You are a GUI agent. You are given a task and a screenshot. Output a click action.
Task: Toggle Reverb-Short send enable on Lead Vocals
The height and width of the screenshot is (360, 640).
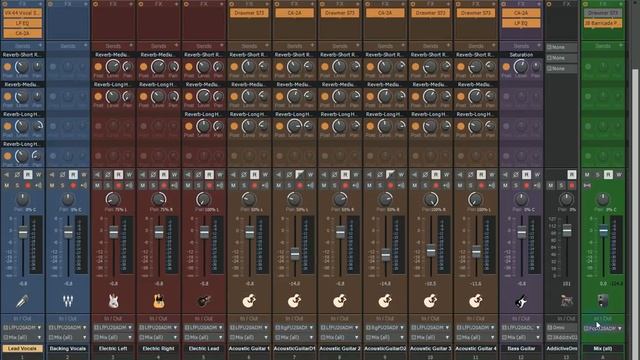[7, 67]
